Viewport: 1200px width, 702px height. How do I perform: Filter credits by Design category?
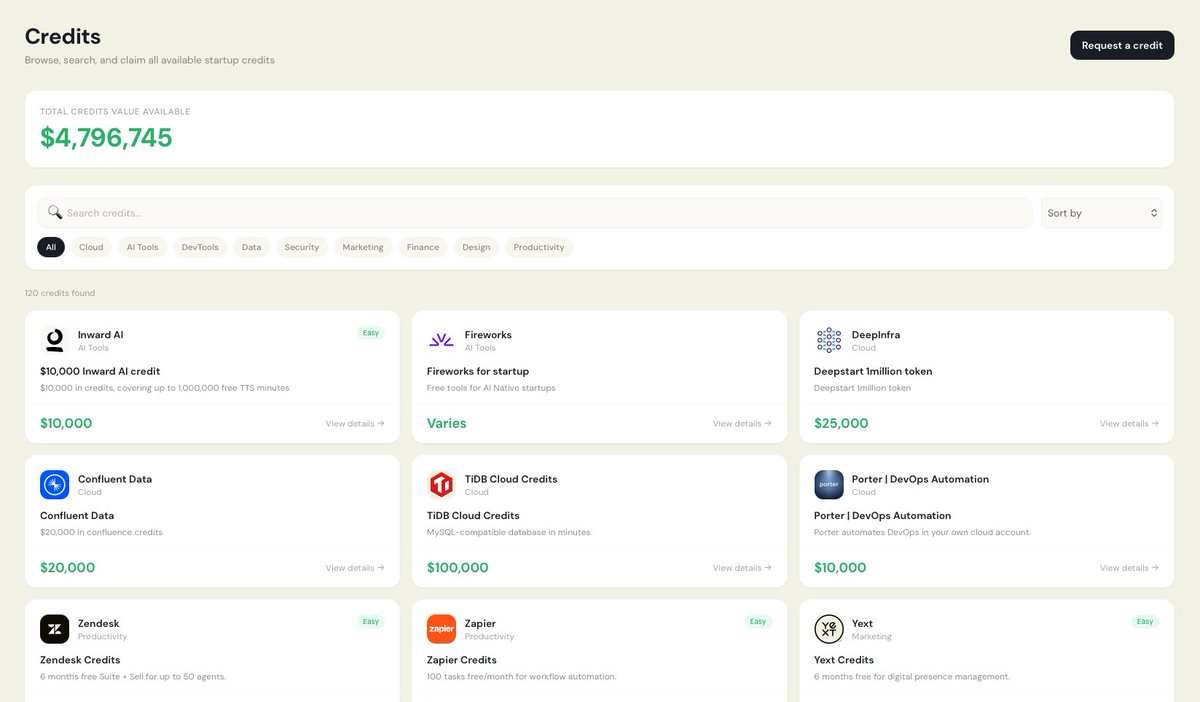[477, 247]
